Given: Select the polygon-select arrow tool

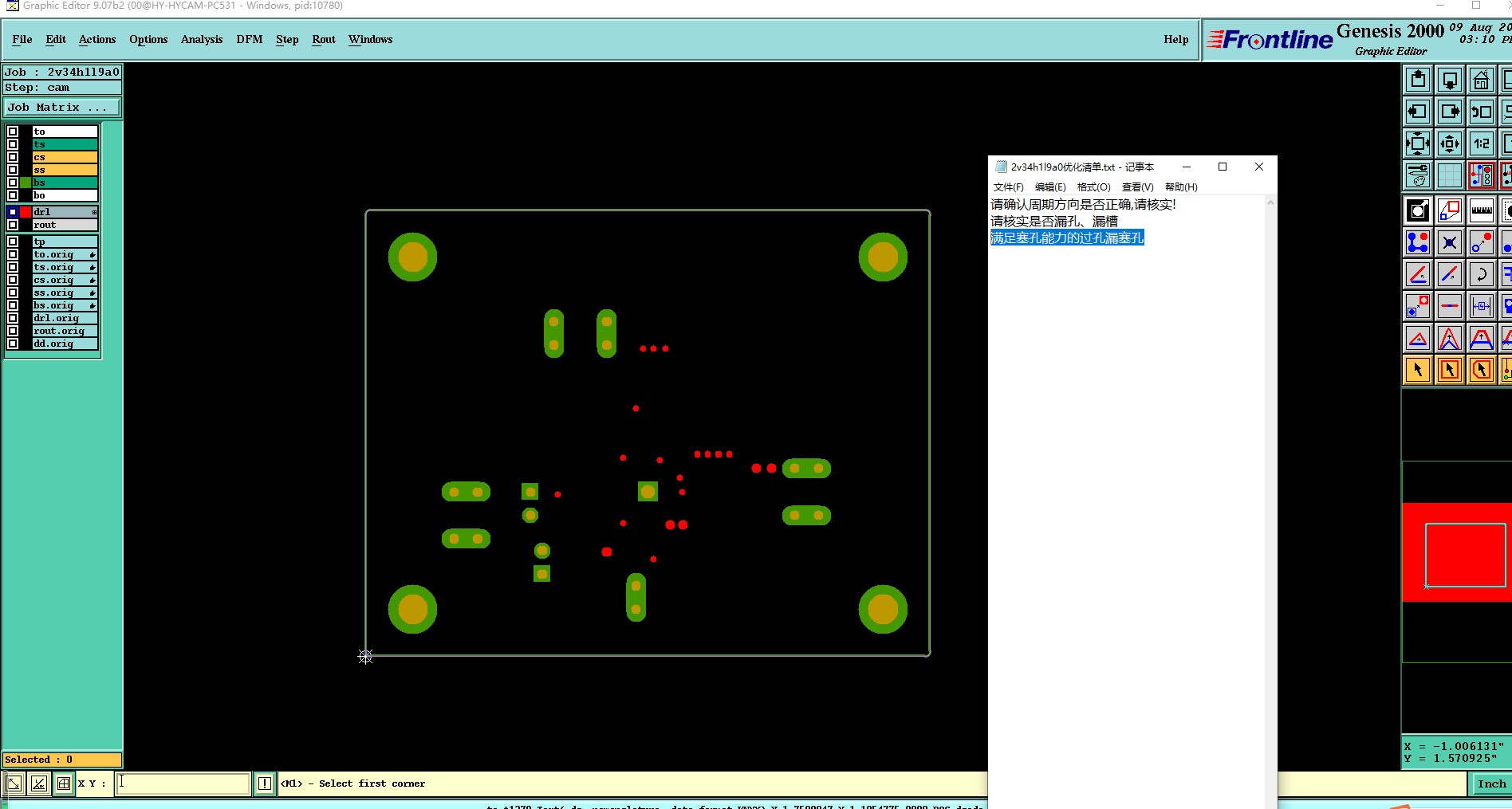Looking at the screenshot, I should [1482, 370].
